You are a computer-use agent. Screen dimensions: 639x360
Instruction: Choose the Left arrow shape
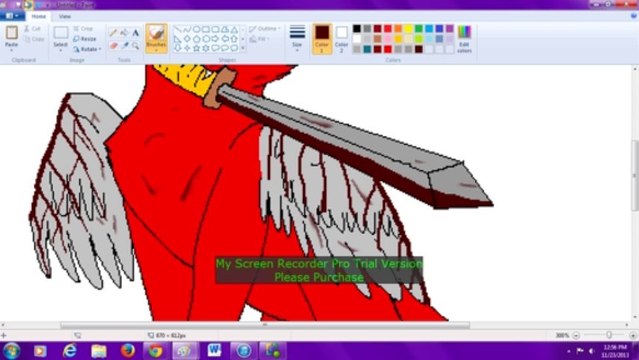tap(225, 39)
